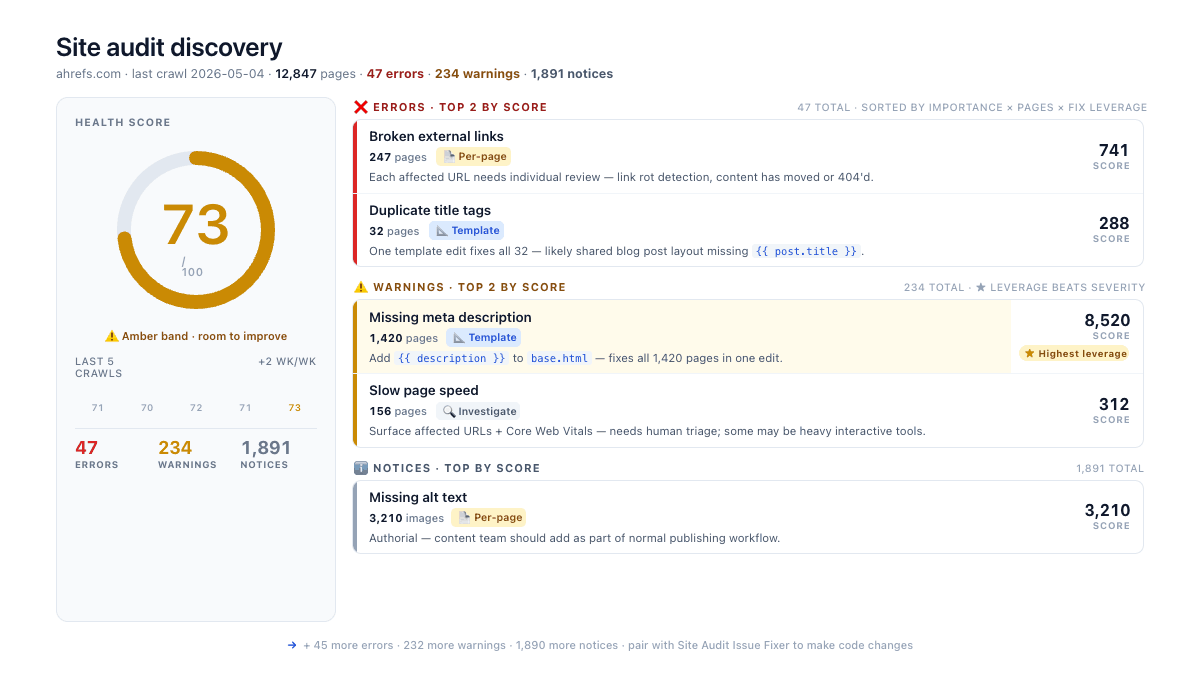
Task: Open the Missing alt text issue
Action: coord(748,517)
